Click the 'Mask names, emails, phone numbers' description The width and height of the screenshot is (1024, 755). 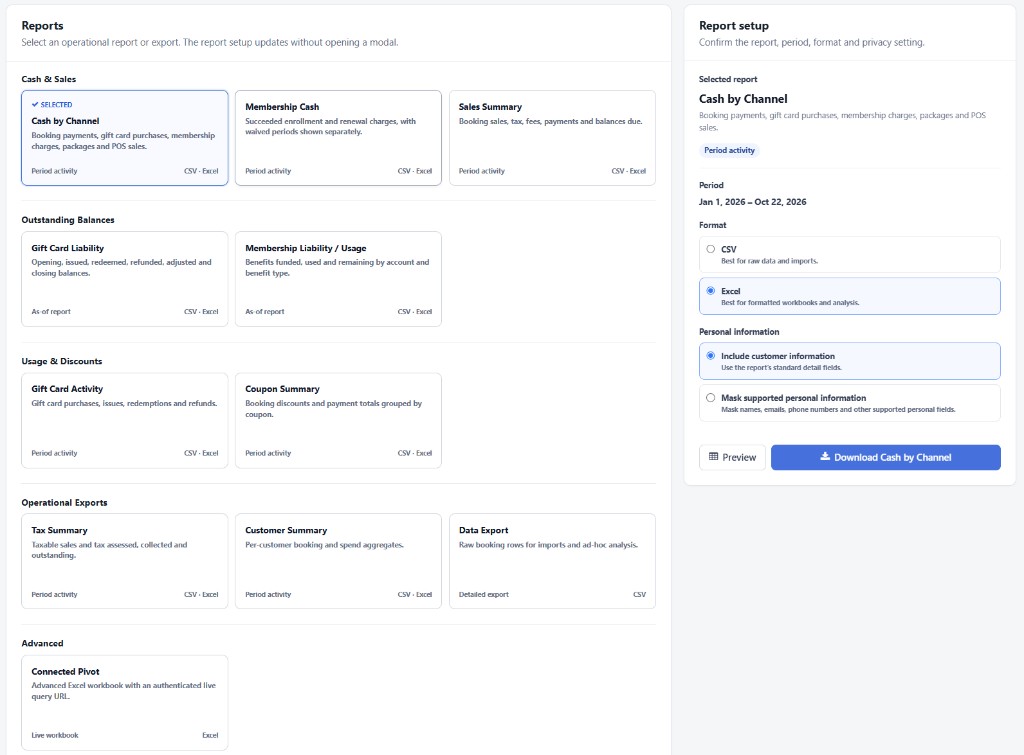click(x=838, y=410)
